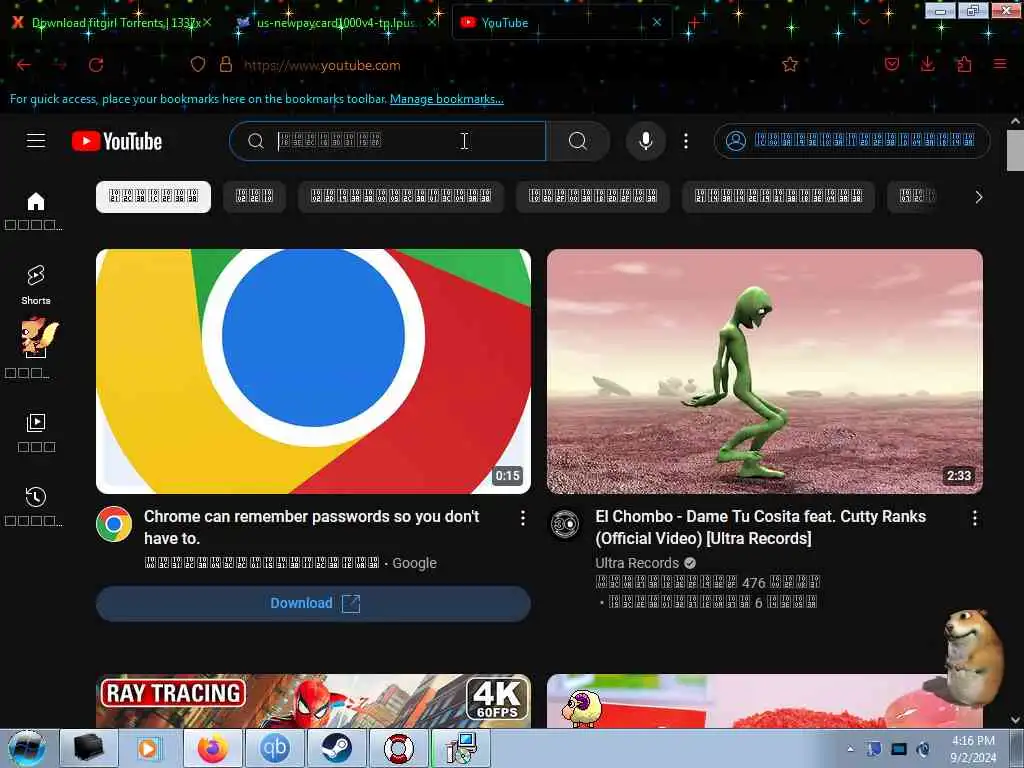Open the Ray Tracing Spider-Man thumbnail
This screenshot has width=1024, height=768.
313,701
